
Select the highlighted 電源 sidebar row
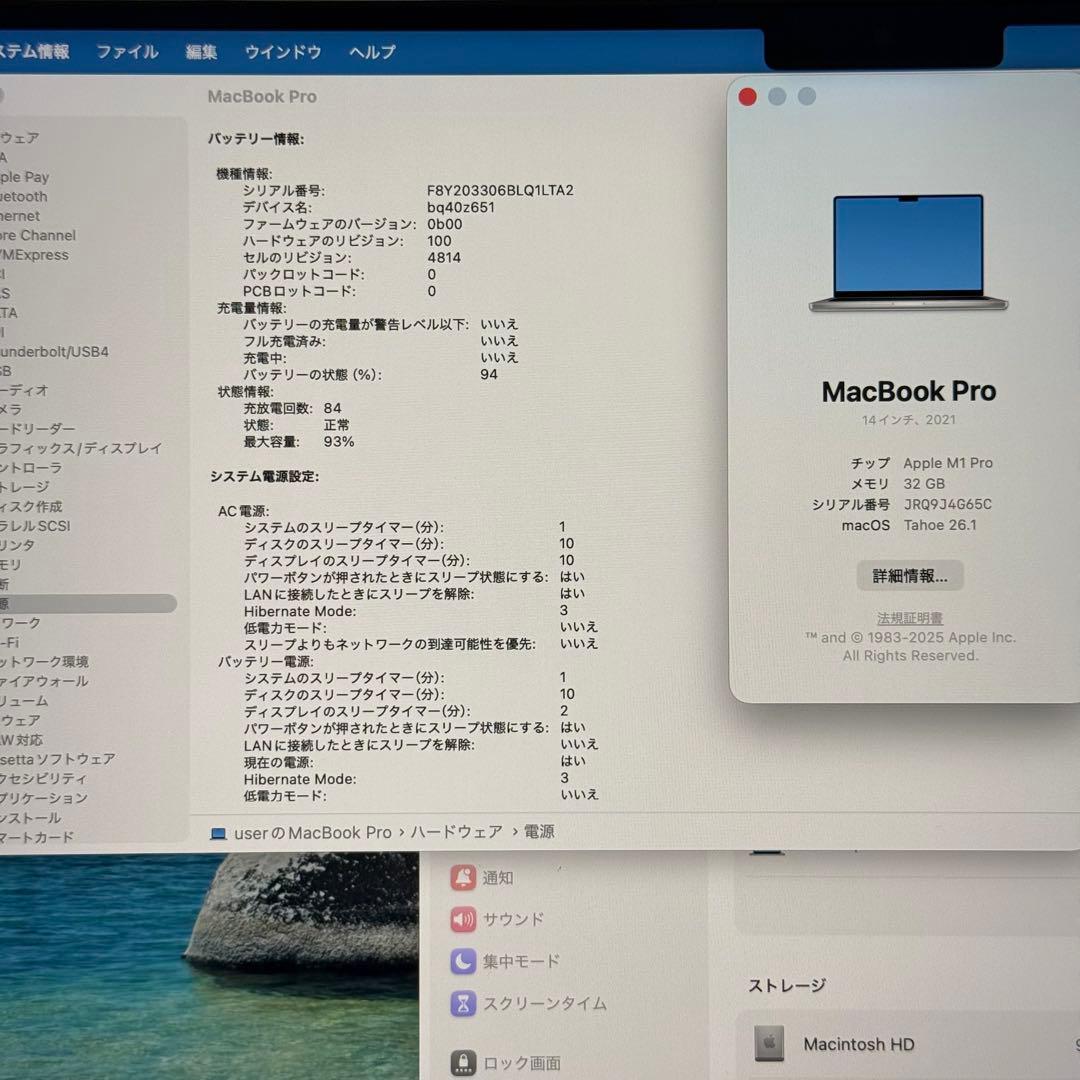click(x=88, y=603)
